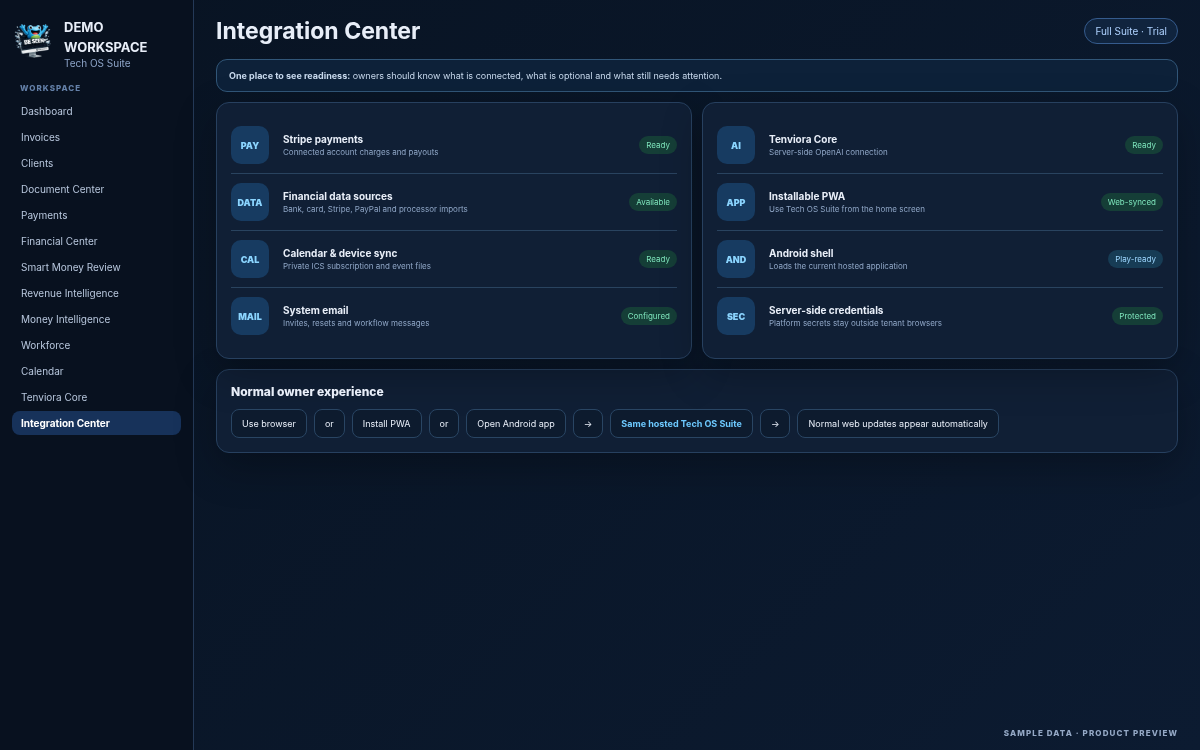Go to Invoices in the sidebar

coord(96,137)
